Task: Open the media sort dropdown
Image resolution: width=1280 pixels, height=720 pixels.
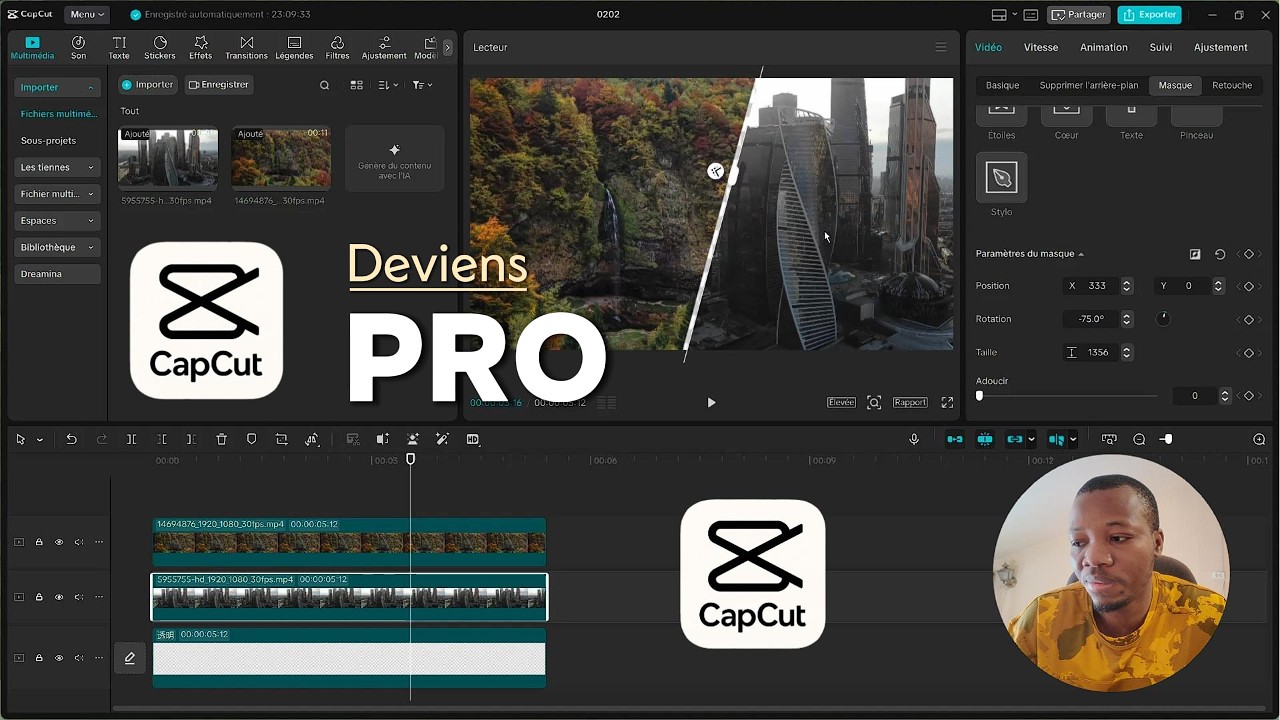Action: click(389, 85)
